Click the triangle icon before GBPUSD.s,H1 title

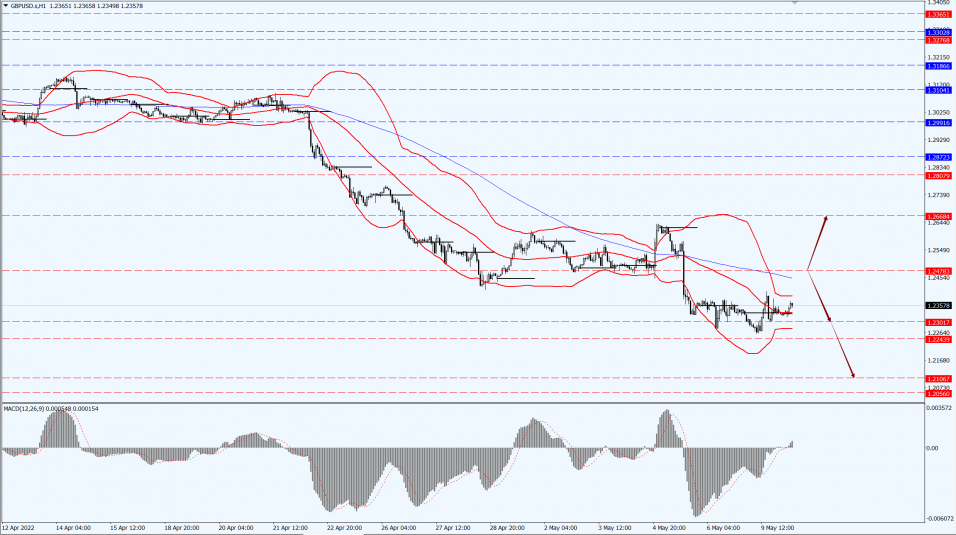pyautogui.click(x=5, y=5)
